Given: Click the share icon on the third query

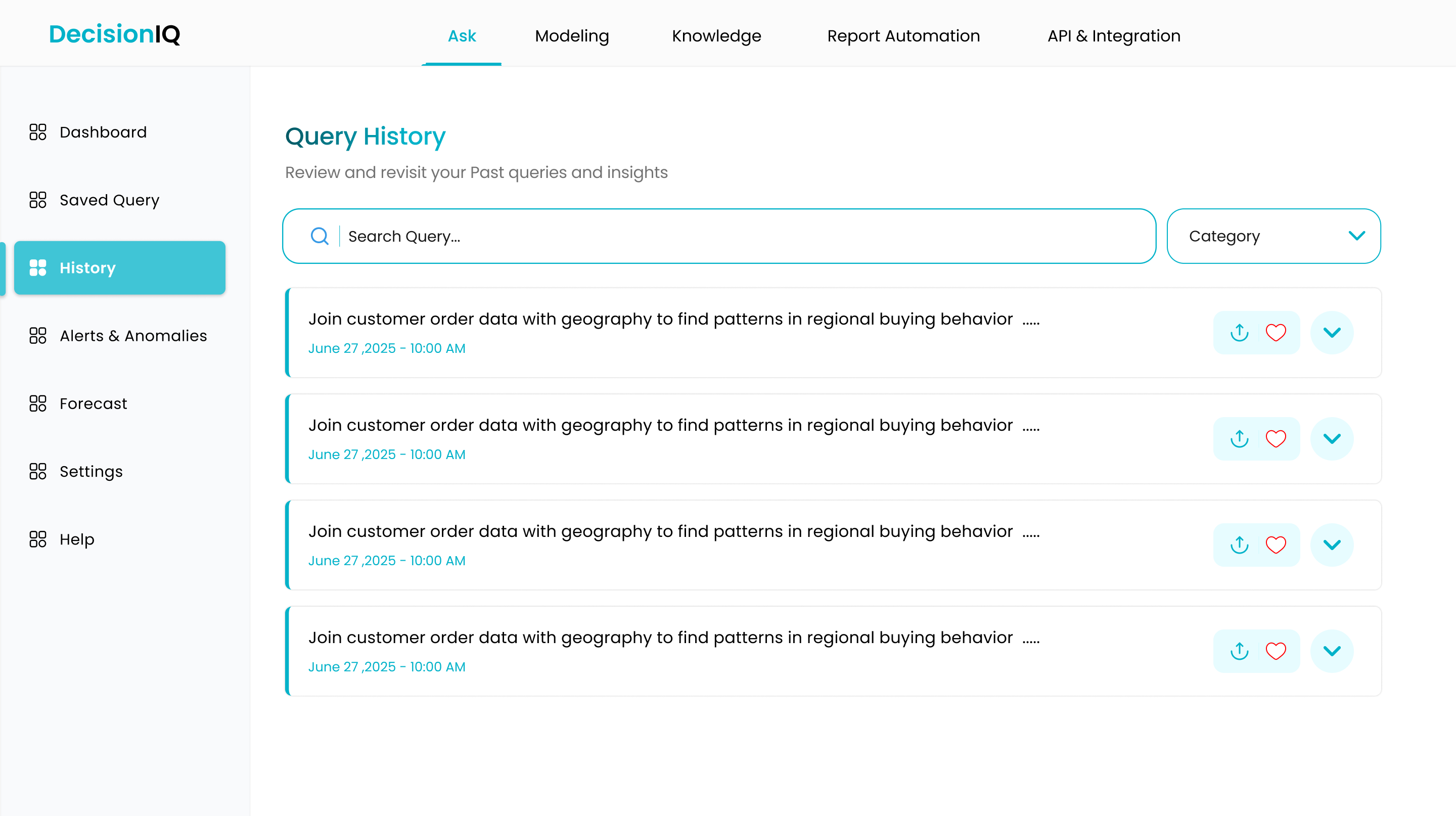Looking at the screenshot, I should pyautogui.click(x=1239, y=545).
